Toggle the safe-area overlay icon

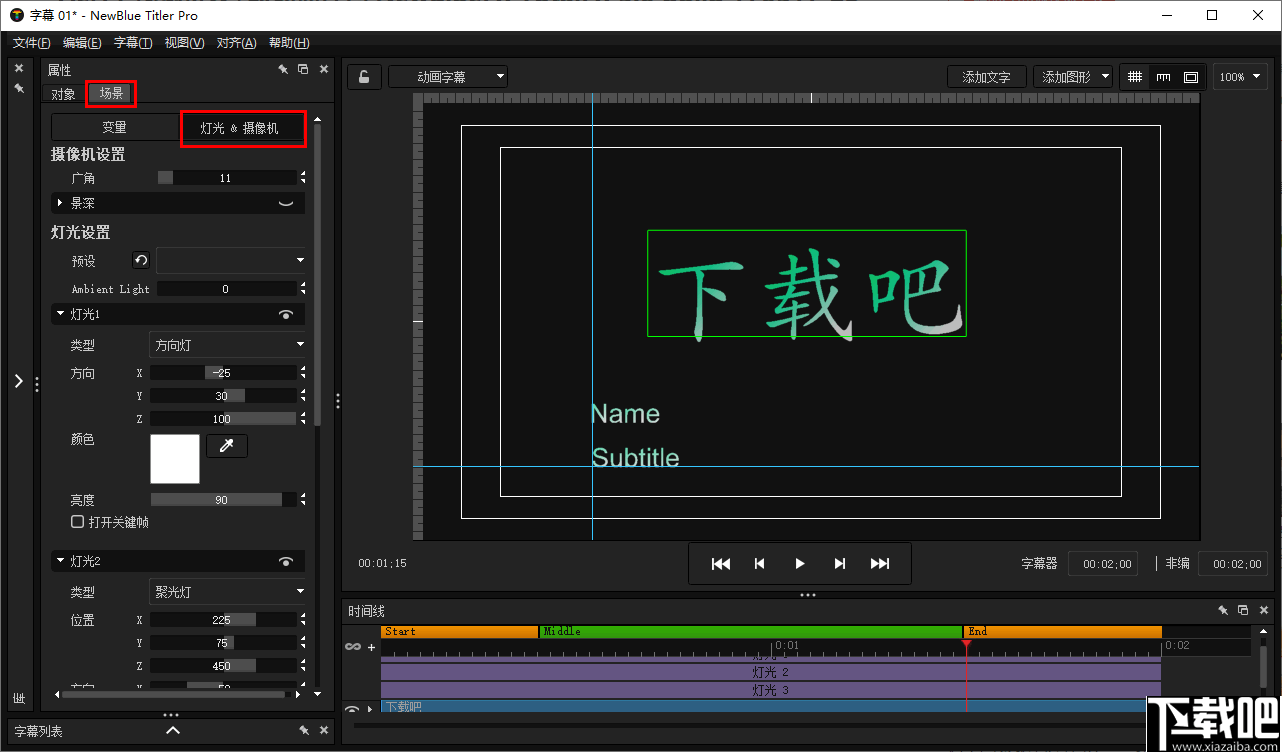(x=1189, y=76)
